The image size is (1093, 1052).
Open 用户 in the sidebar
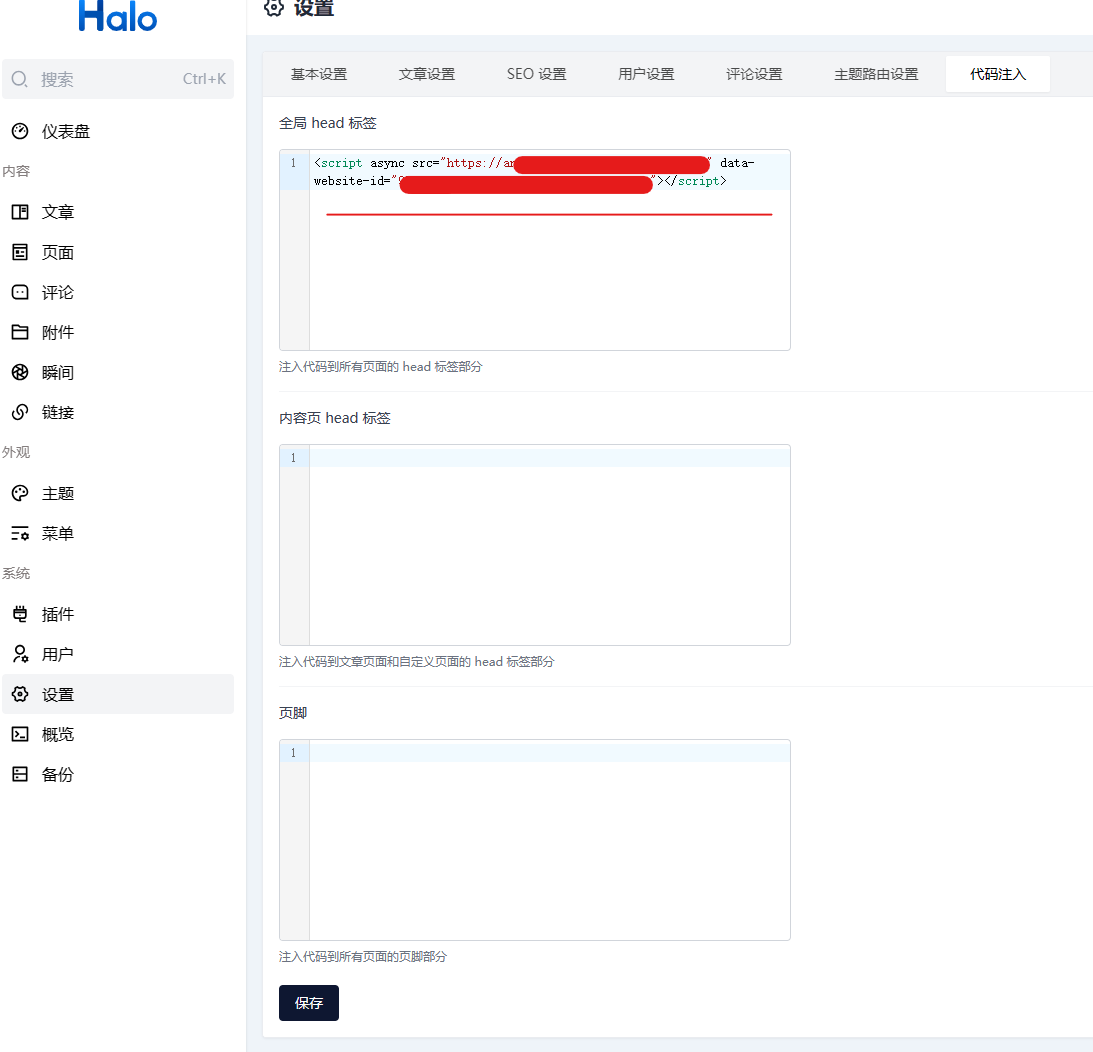(118, 654)
